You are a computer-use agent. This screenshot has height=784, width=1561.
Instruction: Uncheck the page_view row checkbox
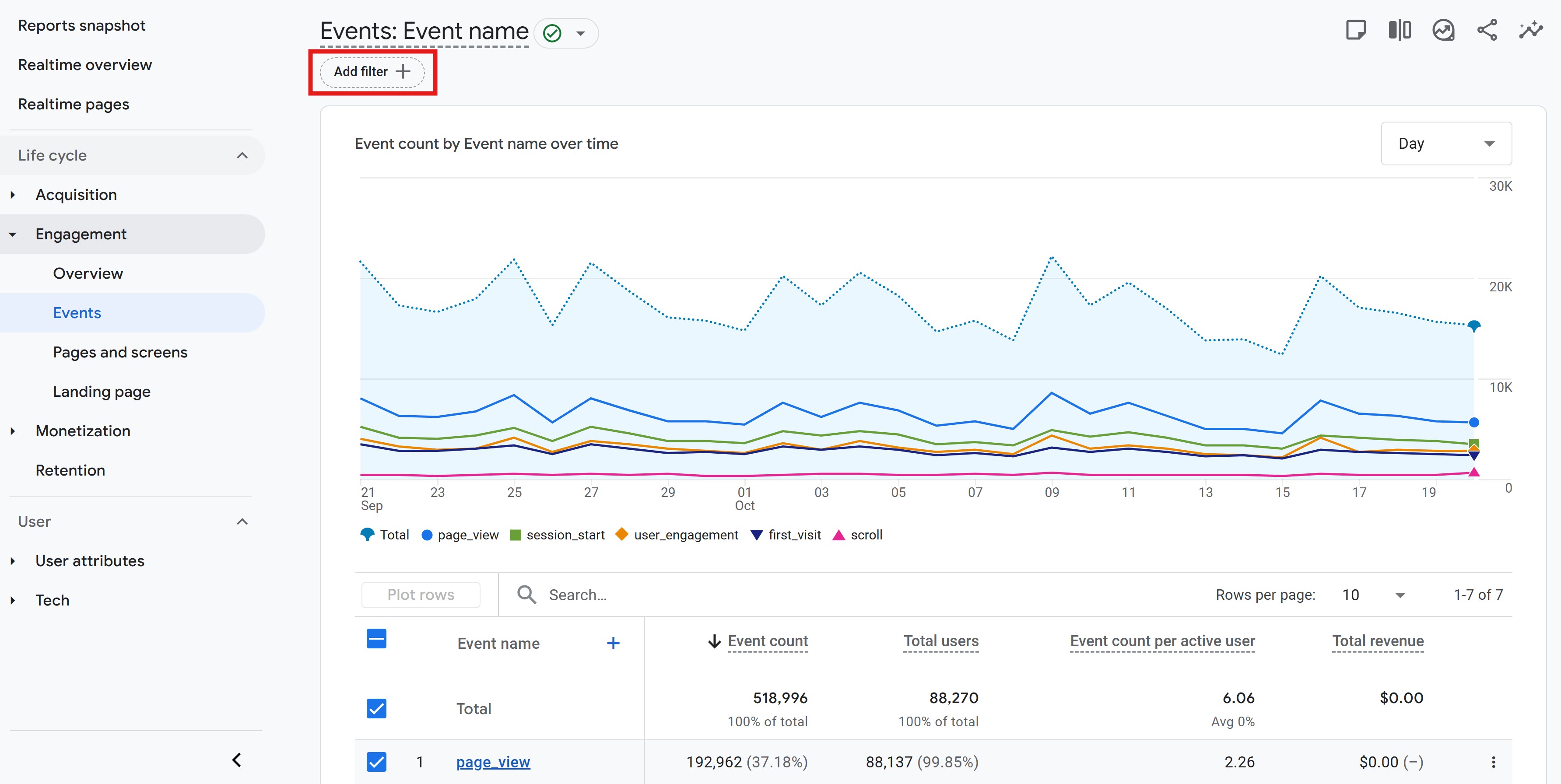pyautogui.click(x=376, y=762)
